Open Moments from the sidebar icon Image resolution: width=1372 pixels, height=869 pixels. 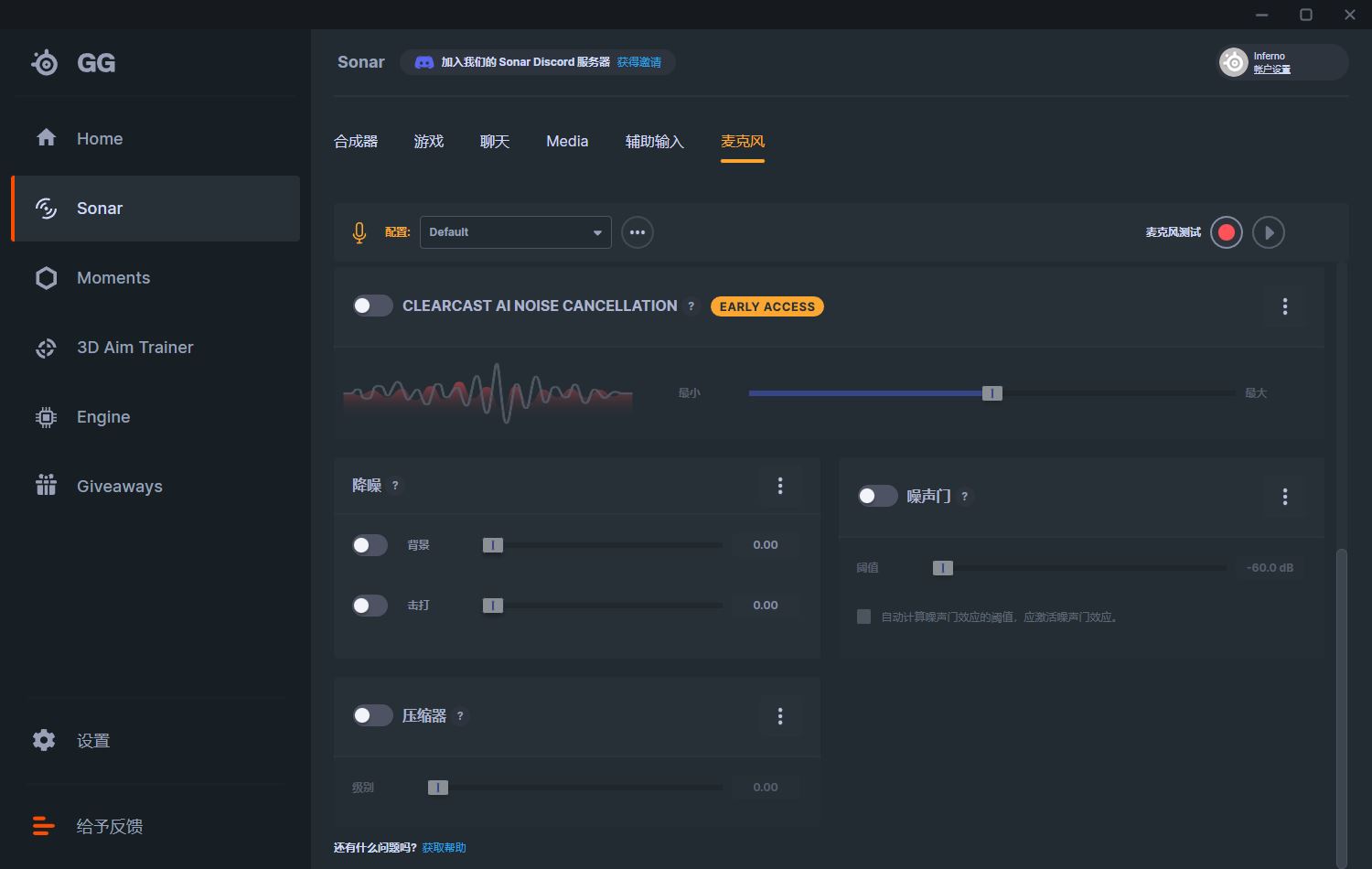tap(46, 278)
